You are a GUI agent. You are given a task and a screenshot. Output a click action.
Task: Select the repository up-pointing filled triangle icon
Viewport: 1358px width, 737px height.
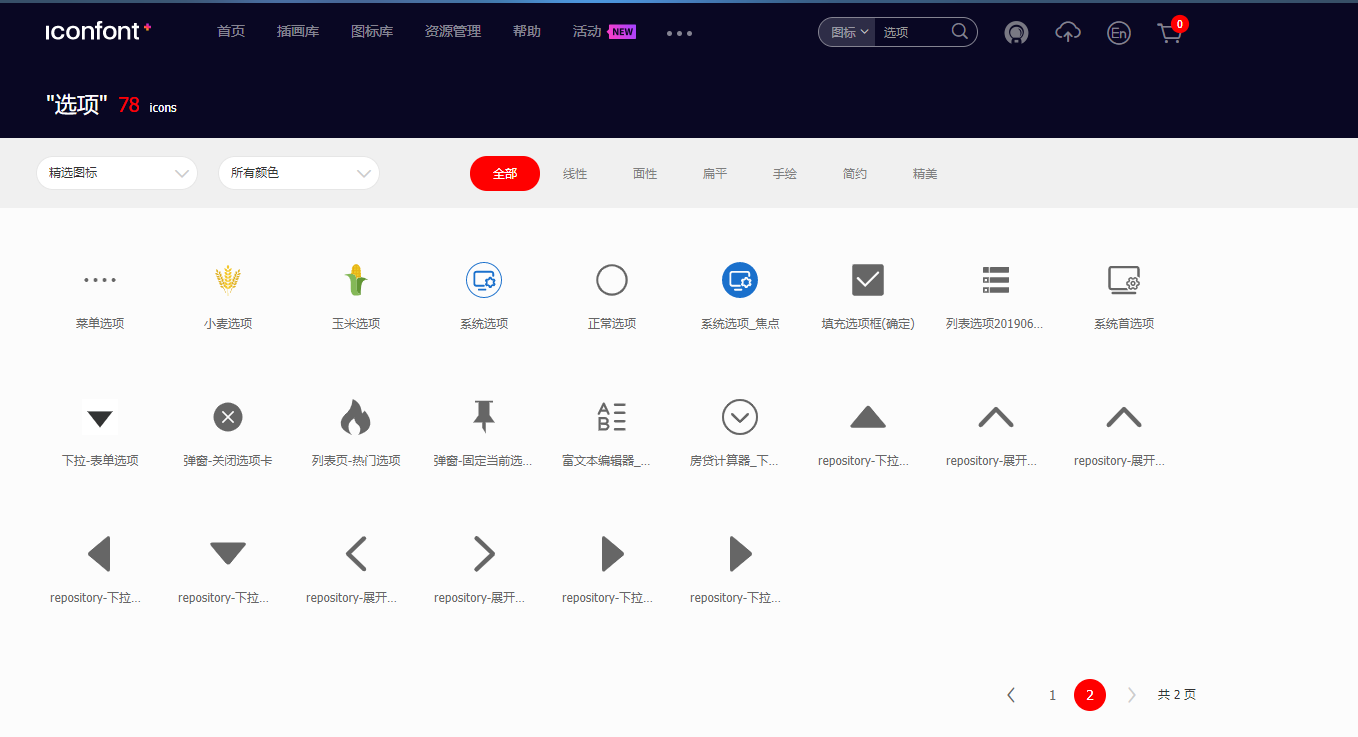(868, 417)
